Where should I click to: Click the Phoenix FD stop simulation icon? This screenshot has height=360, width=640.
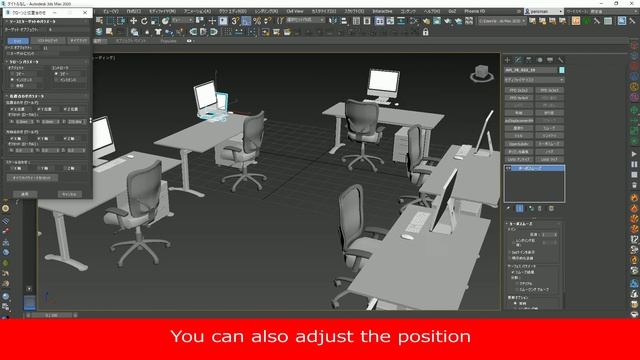(634, 175)
